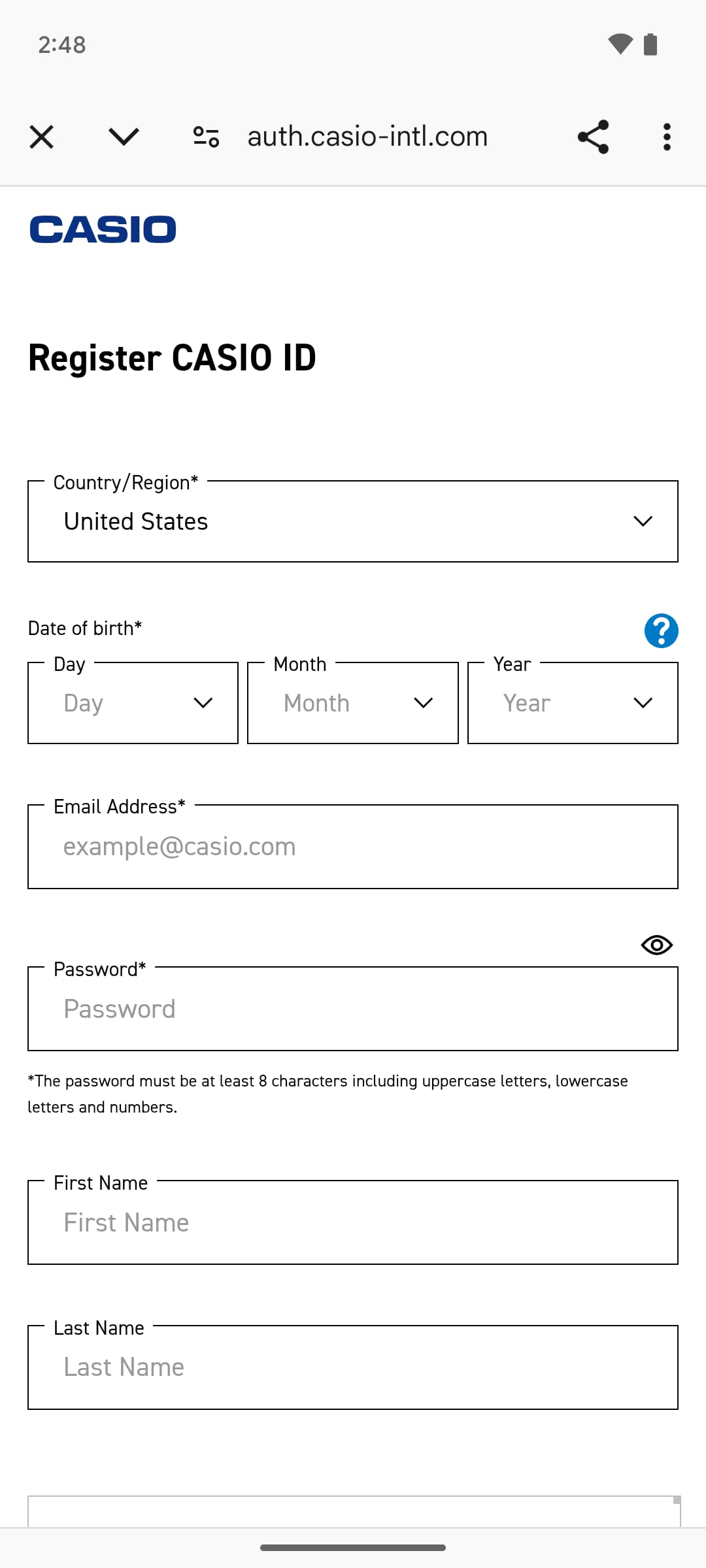
Task: Tap the bottom navigation gesture handle
Action: click(353, 1548)
